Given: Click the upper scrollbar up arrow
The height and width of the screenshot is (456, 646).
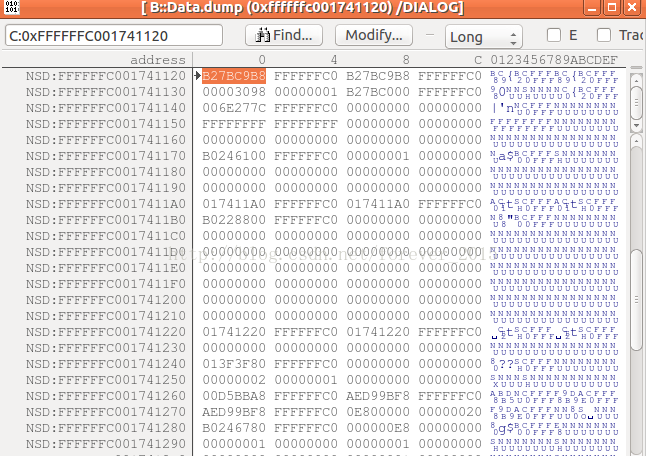Looking at the screenshot, I should coord(637,80).
